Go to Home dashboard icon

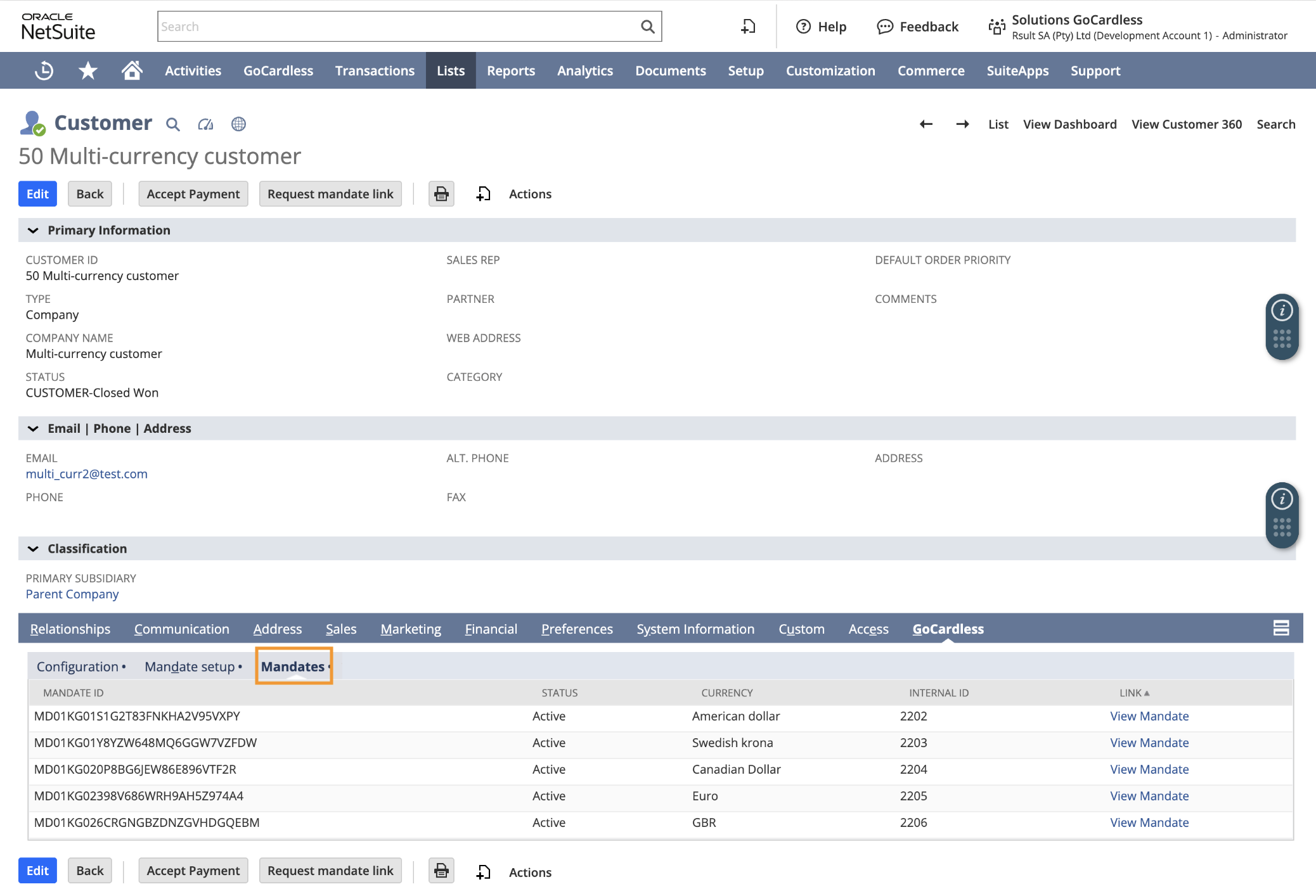pyautogui.click(x=132, y=70)
